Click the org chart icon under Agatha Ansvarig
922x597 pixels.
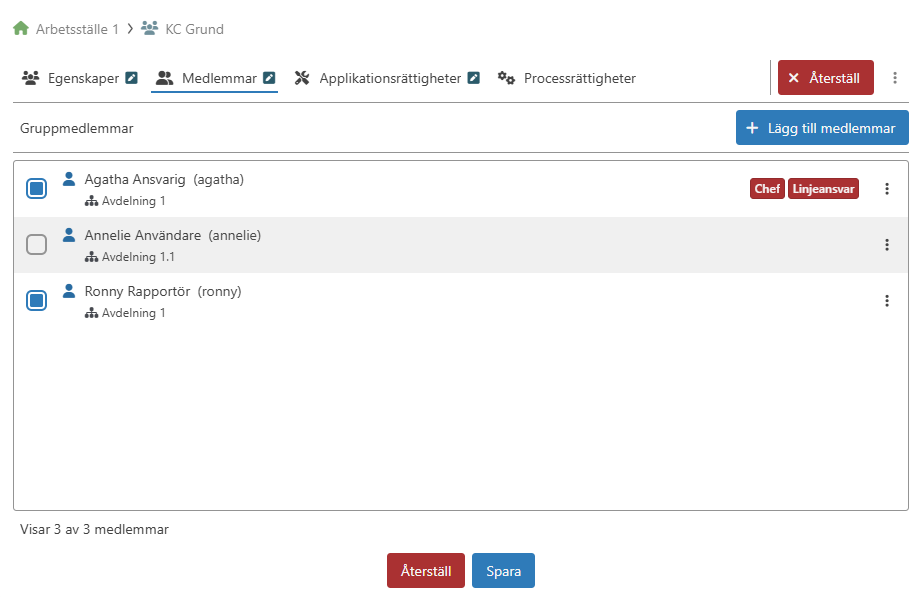point(91,201)
